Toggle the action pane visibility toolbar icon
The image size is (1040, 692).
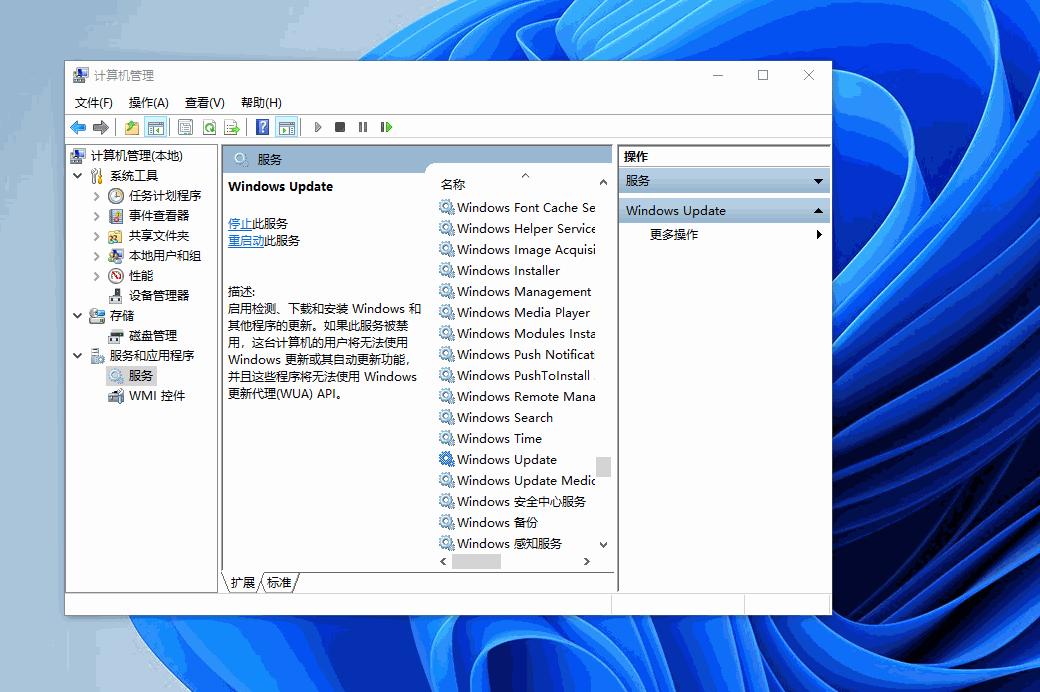pyautogui.click(x=286, y=127)
